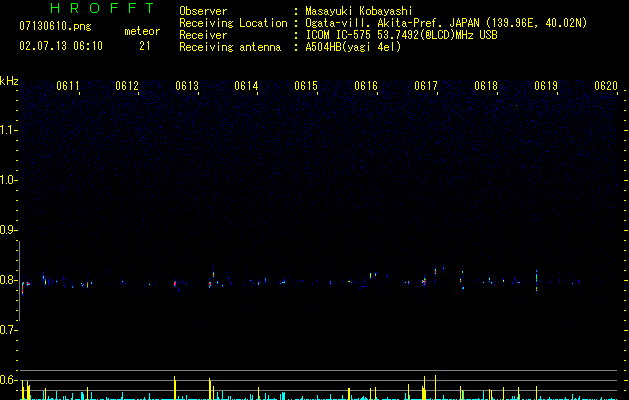Click the kHz axis unit label
This screenshot has height=400, width=629.
(9, 81)
